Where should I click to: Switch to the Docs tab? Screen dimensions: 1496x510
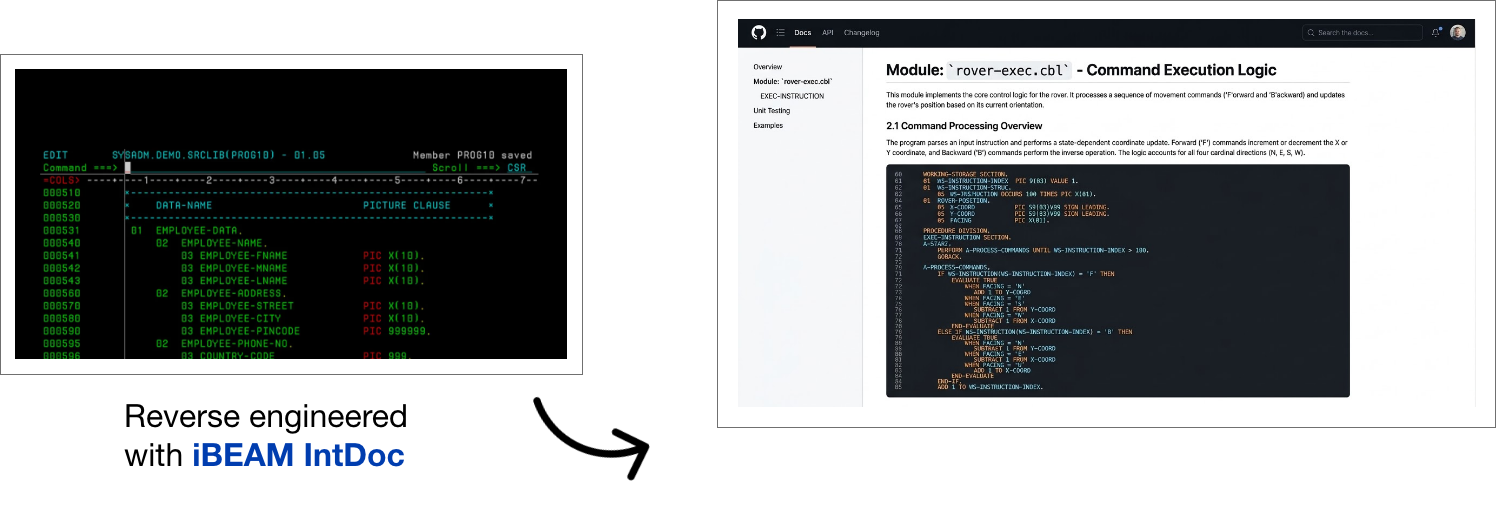pyautogui.click(x=802, y=33)
